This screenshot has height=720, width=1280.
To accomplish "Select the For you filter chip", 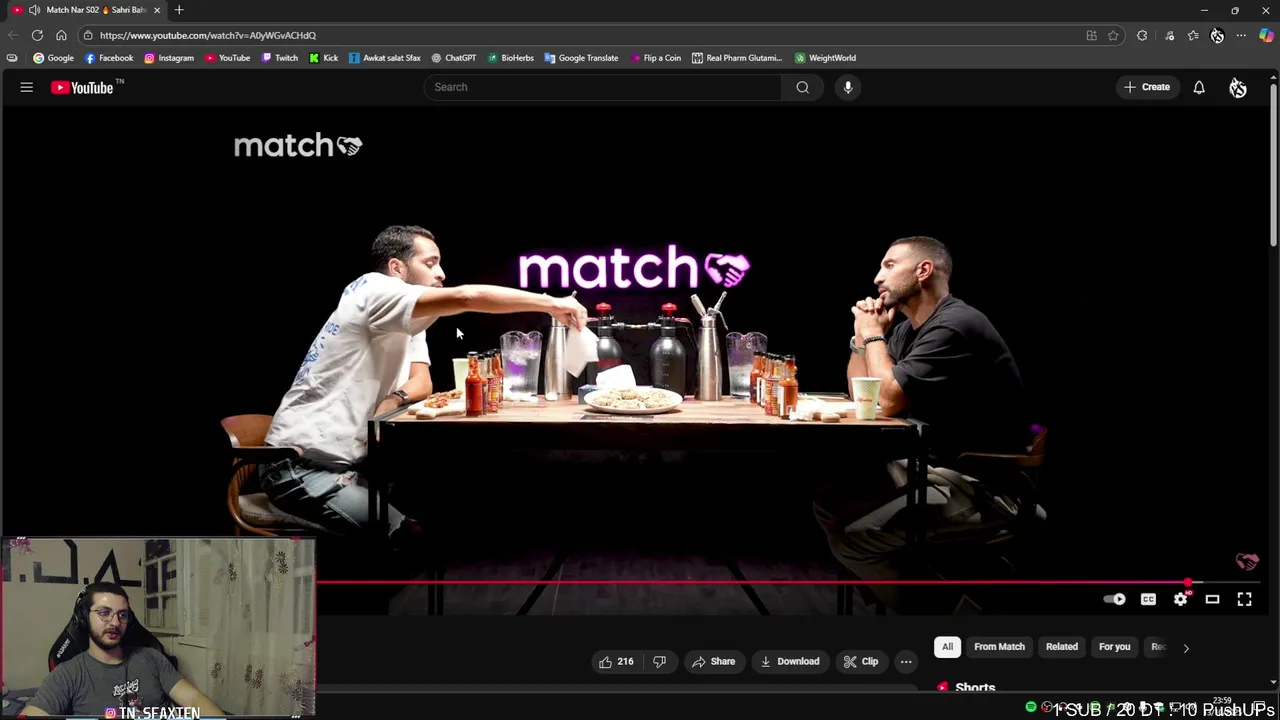I will tap(1114, 647).
